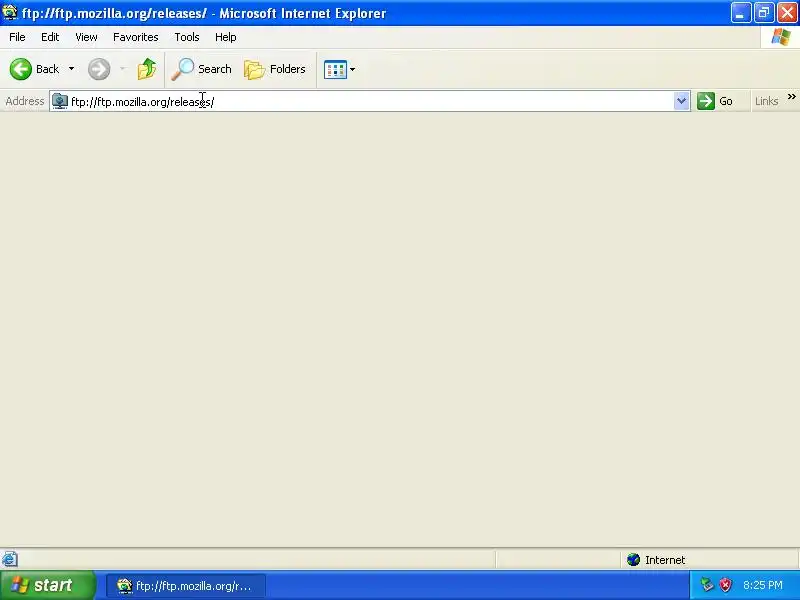Image resolution: width=800 pixels, height=600 pixels.
Task: Close the Internet Explorer window
Action: click(x=787, y=13)
